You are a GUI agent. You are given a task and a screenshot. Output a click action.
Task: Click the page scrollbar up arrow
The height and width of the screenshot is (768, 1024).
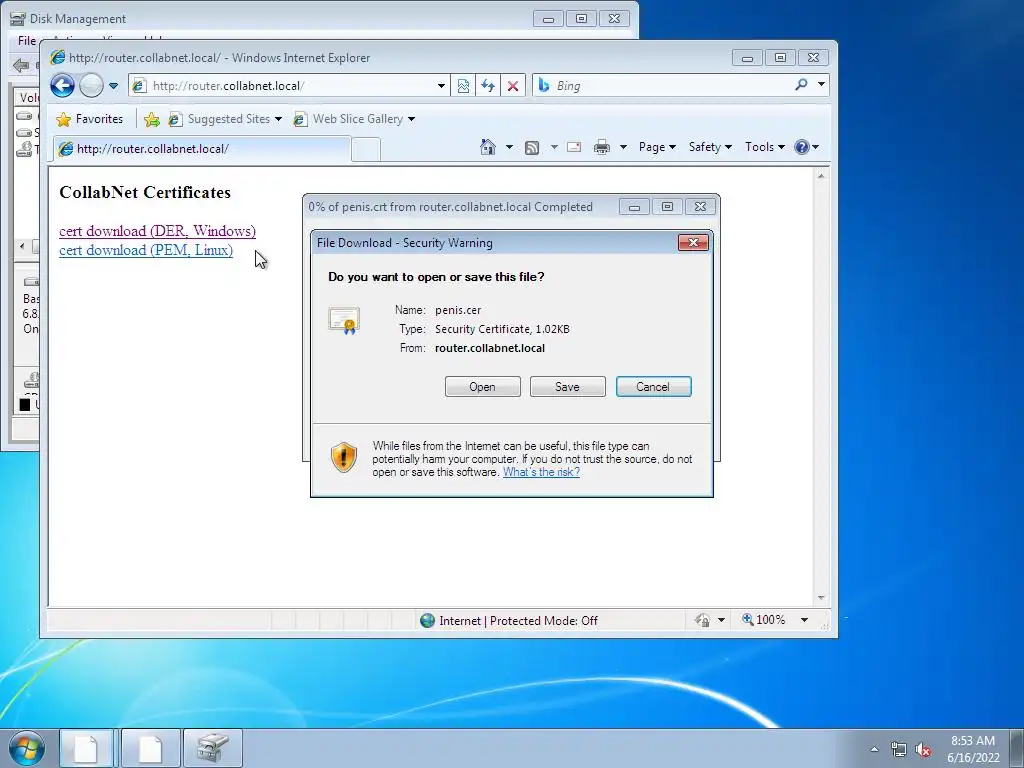pyautogui.click(x=821, y=176)
